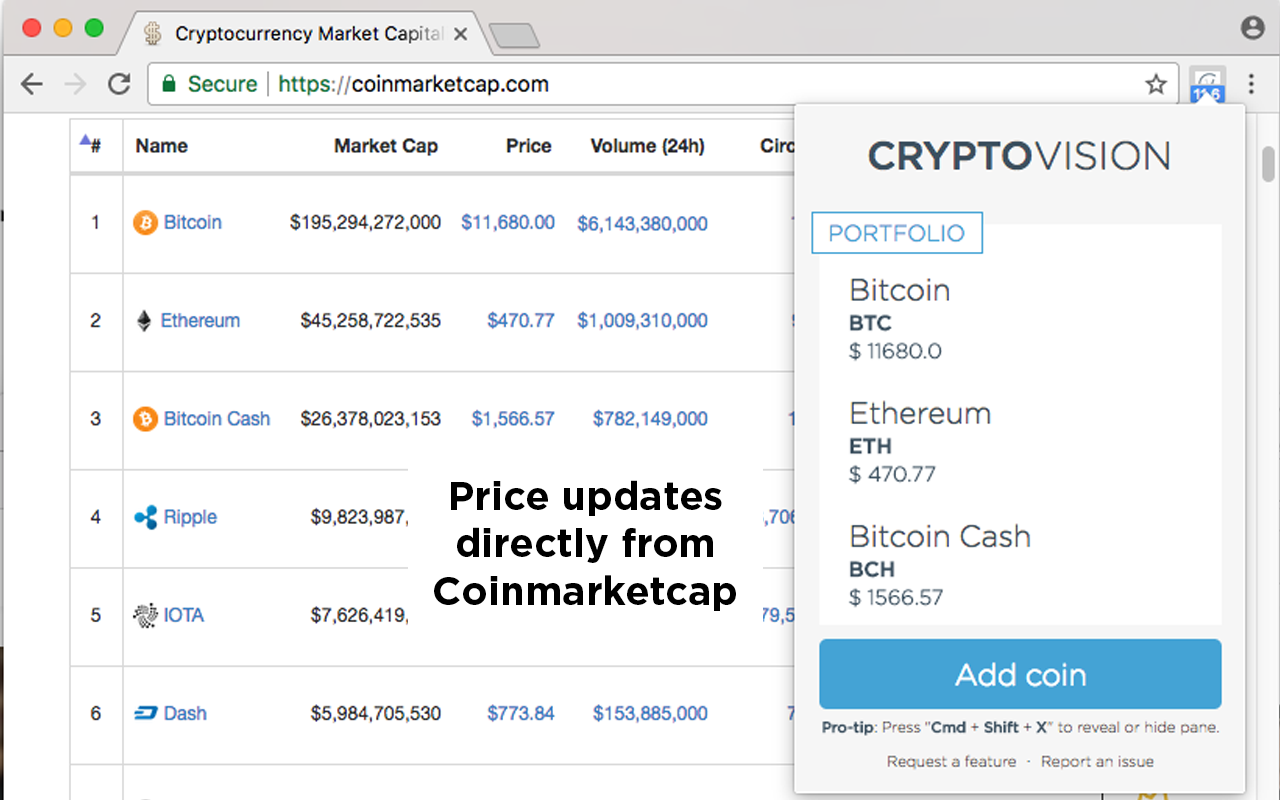Viewport: 1280px width, 800px height.
Task: Click the Bitcoin Cash logo icon in row 3
Action: (145, 419)
